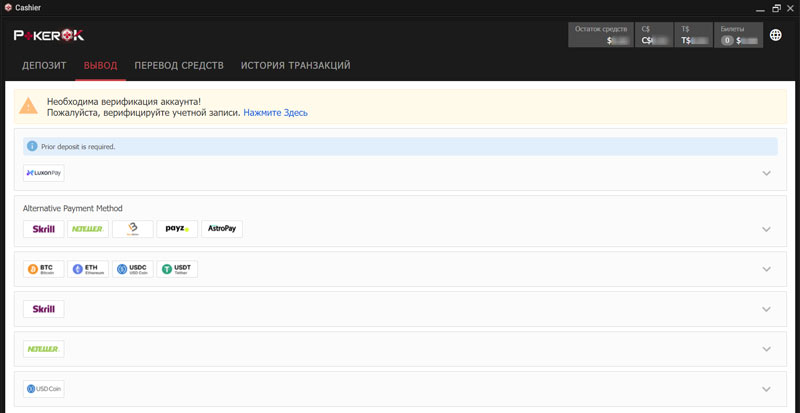Select the USDC crypto option

132,269
